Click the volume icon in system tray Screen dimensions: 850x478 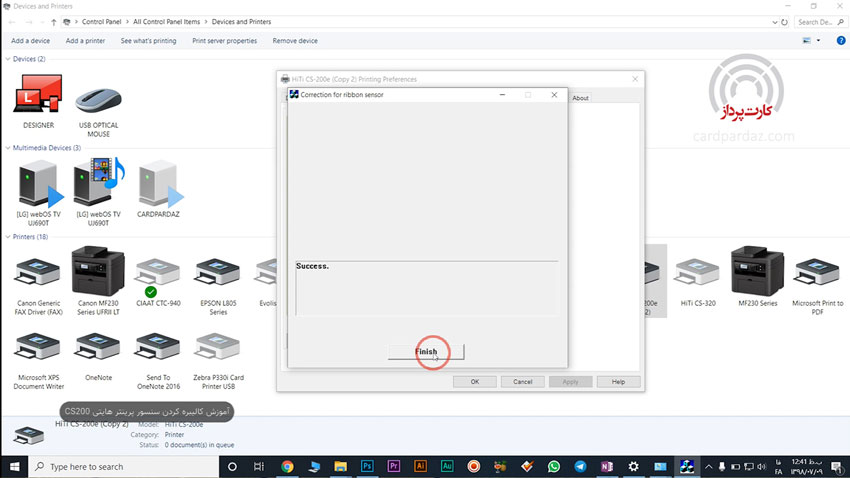762,467
